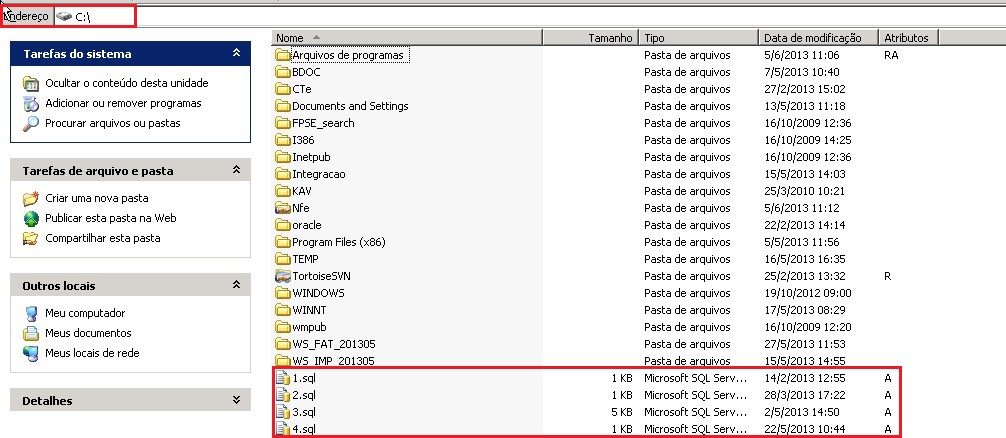Collapse the Tarefas de arquivo e pasta panel

236,170
